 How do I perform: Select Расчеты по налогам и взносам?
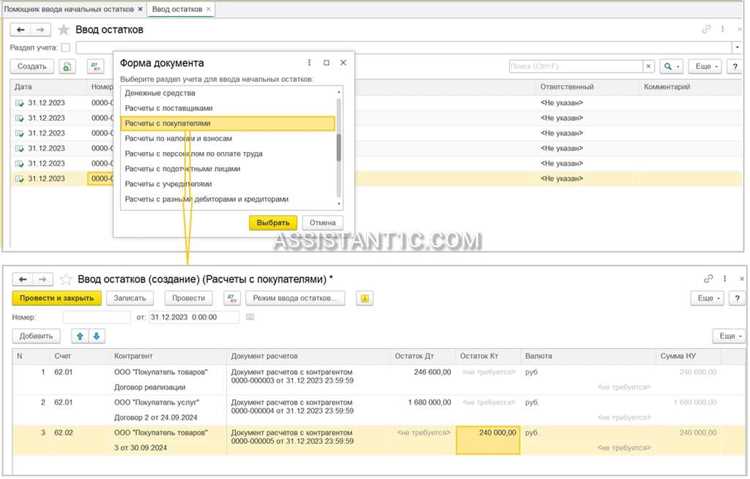pyautogui.click(x=228, y=138)
